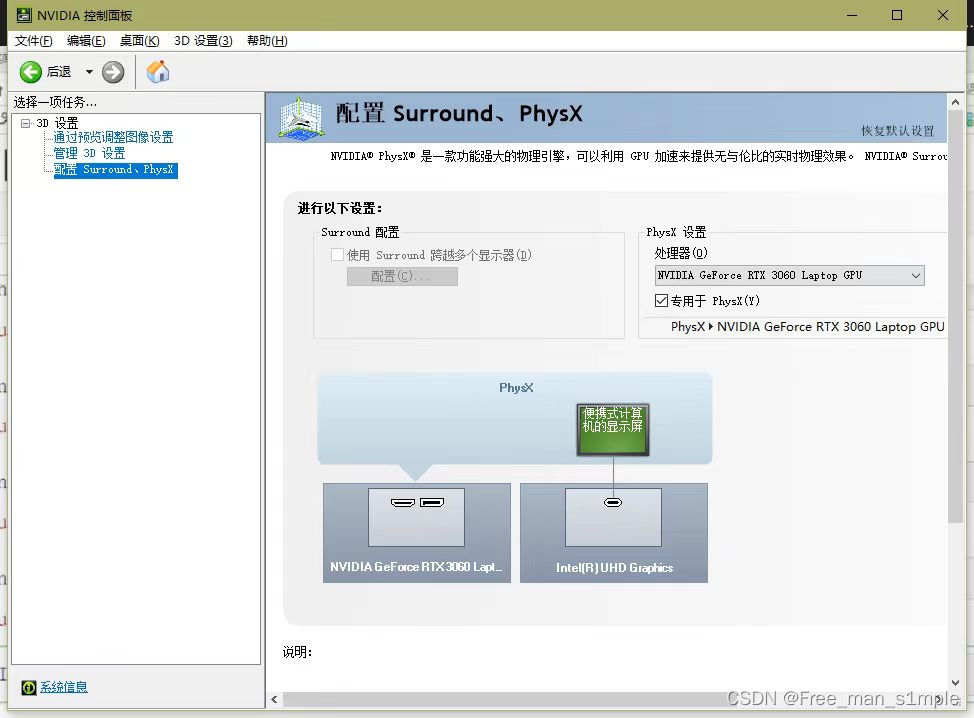The height and width of the screenshot is (718, 974).
Task: Click the first NVIDIA GPU port connector icon
Action: [403, 502]
